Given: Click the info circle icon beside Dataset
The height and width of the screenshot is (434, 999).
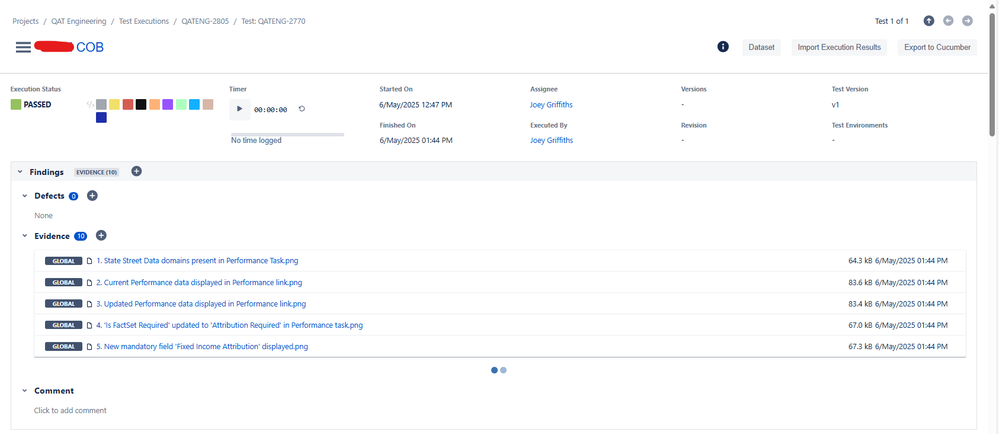Looking at the screenshot, I should click(x=722, y=47).
